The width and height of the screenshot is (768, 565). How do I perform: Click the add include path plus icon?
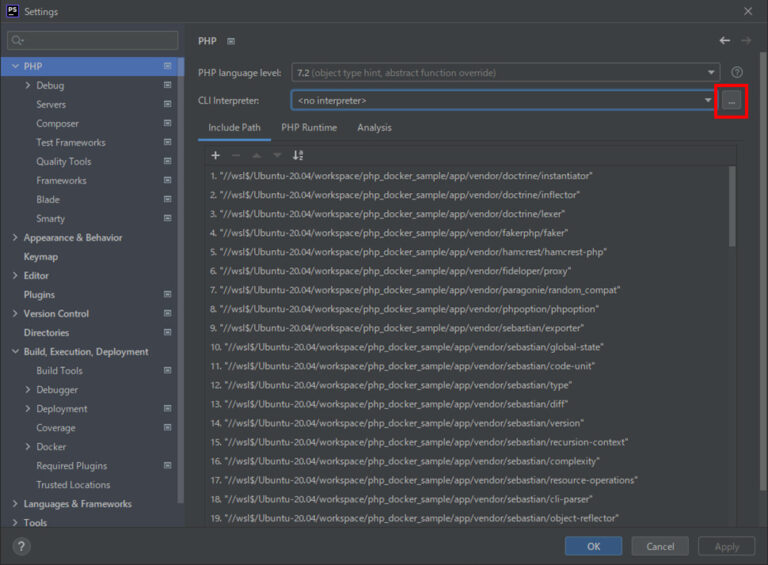pyautogui.click(x=215, y=155)
